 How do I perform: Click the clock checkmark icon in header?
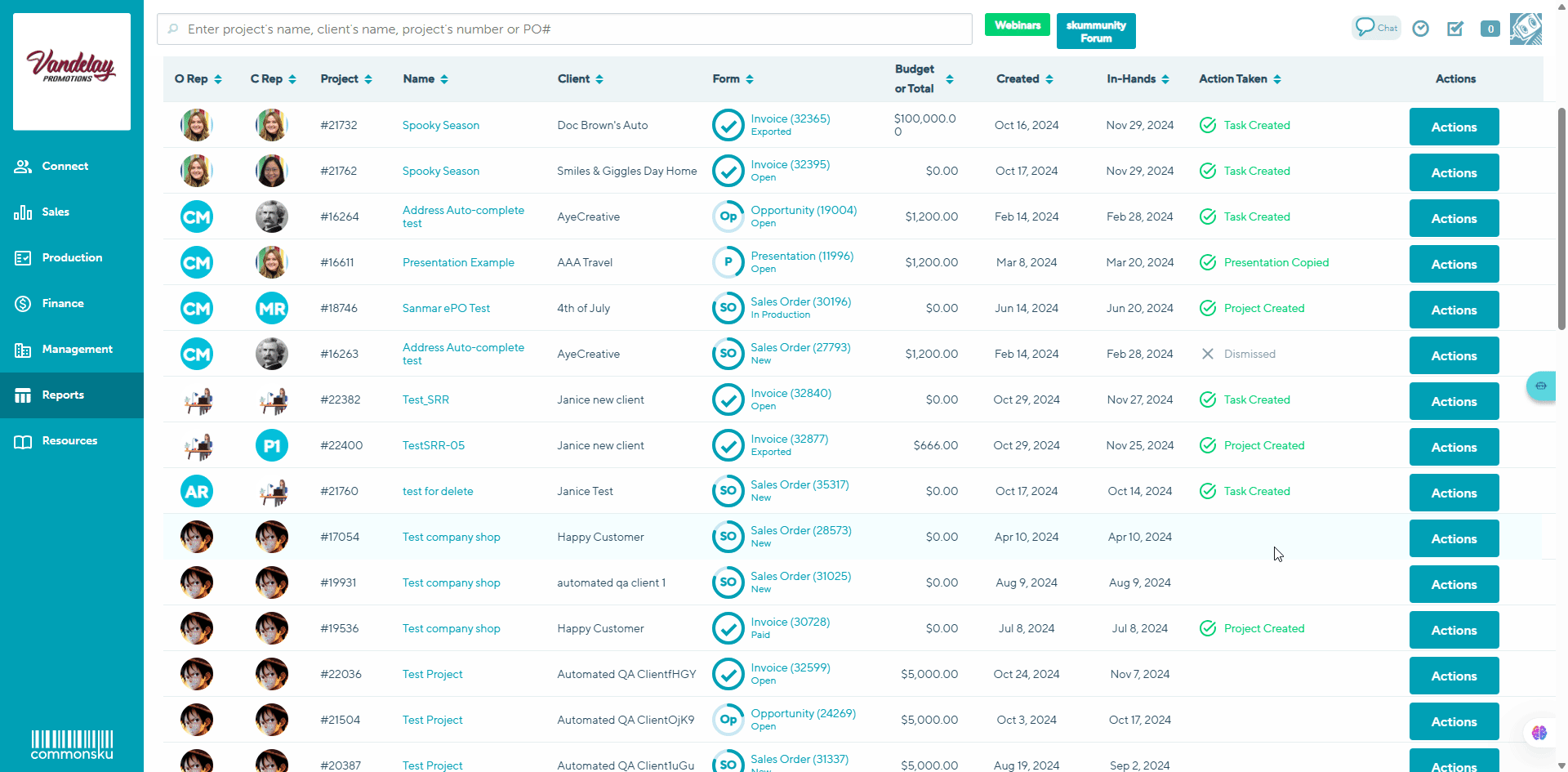click(1421, 29)
